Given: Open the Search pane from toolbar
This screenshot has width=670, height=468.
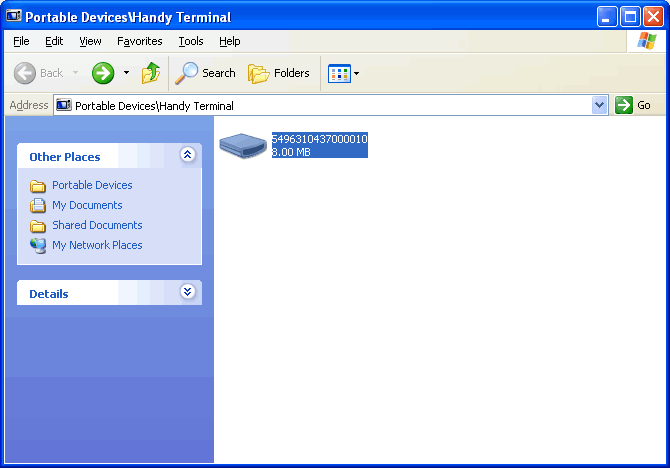Looking at the screenshot, I should (x=206, y=73).
